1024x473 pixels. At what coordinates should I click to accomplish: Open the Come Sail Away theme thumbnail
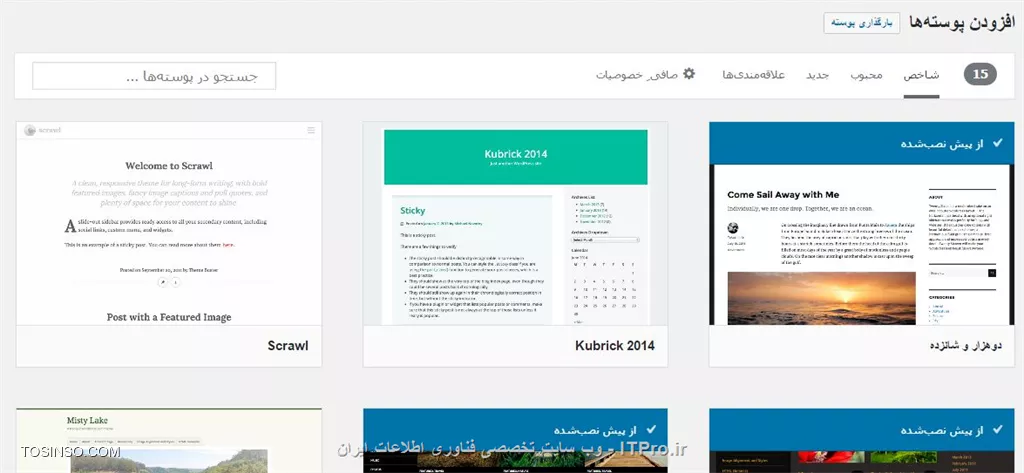point(861,223)
